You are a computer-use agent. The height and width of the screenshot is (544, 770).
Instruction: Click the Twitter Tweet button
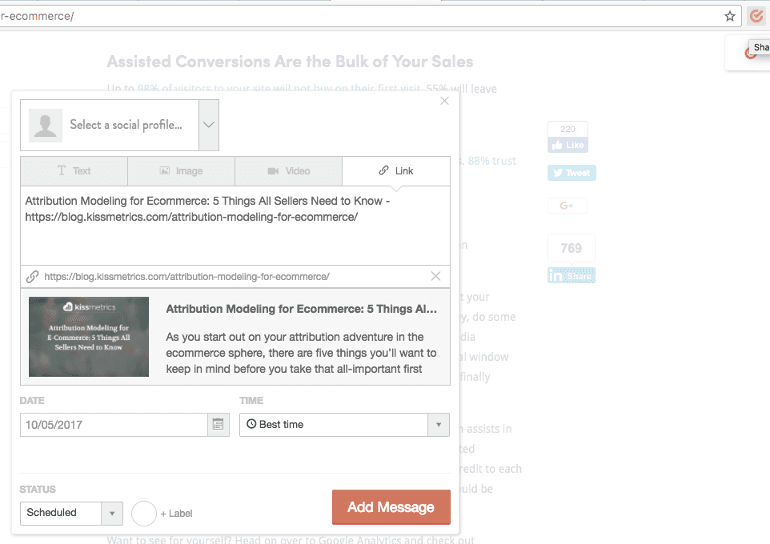pos(571,173)
